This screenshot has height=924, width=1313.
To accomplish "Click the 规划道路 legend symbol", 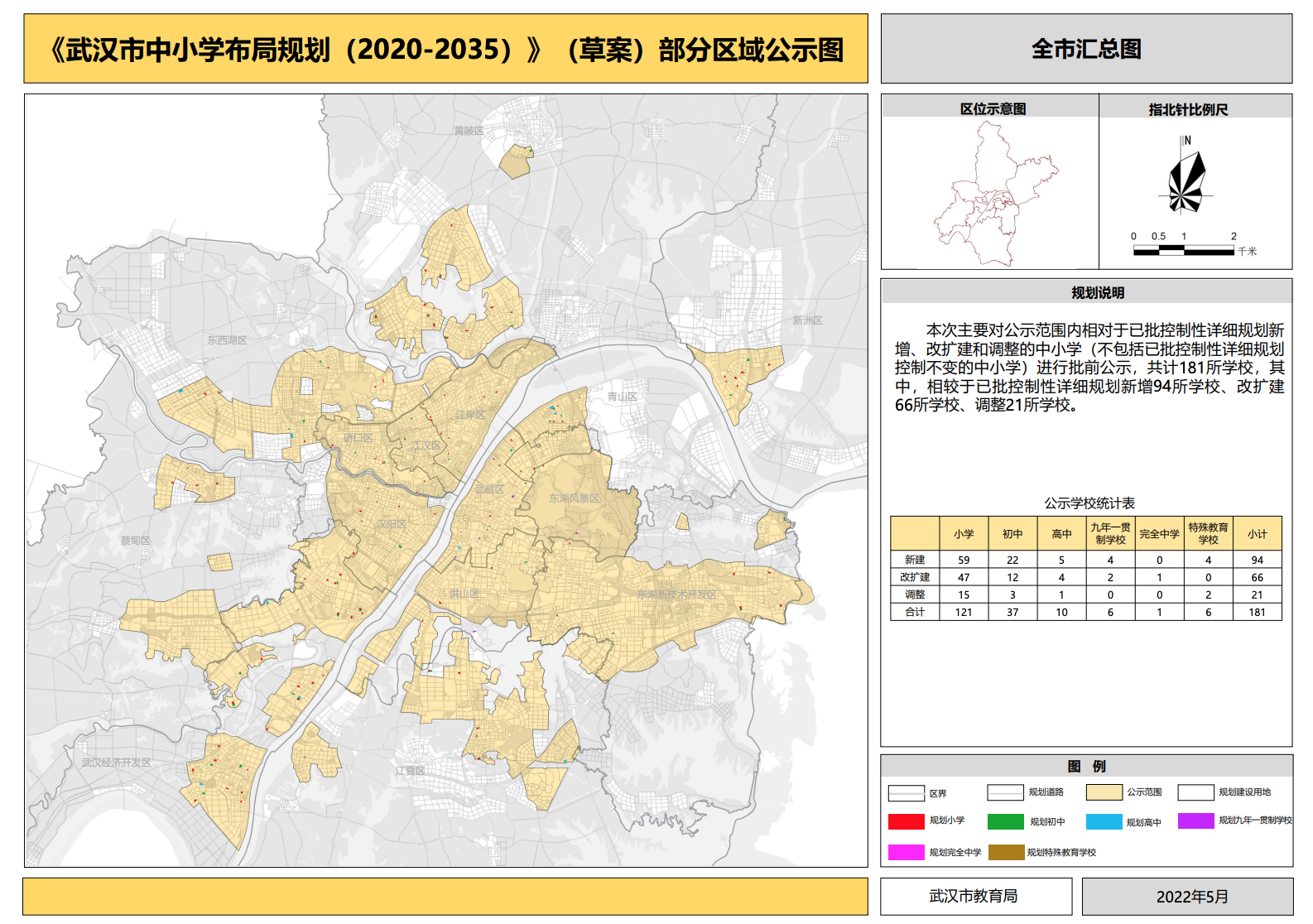I will (x=1005, y=792).
